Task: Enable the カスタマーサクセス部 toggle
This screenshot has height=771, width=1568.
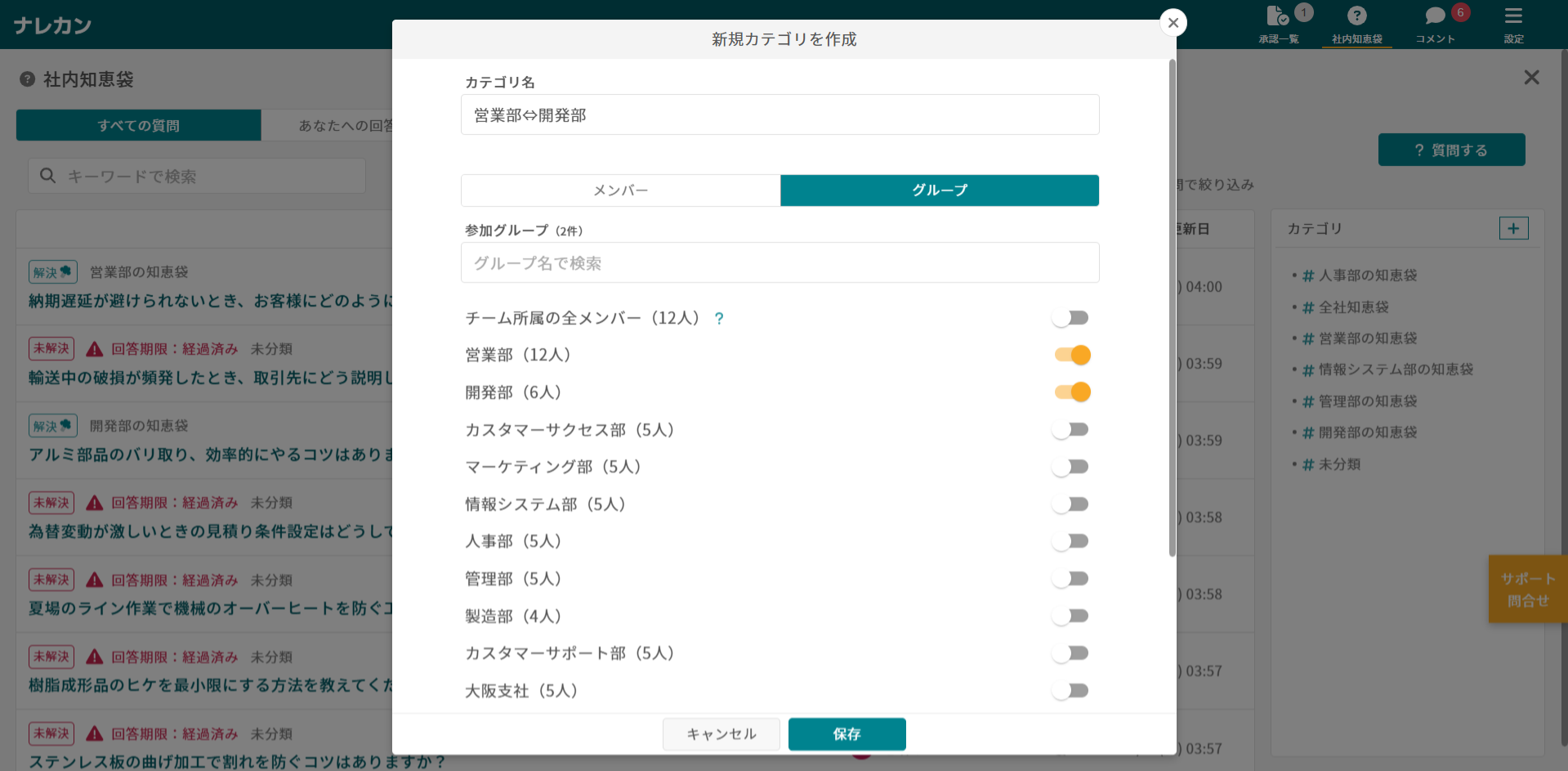Action: pos(1071,428)
